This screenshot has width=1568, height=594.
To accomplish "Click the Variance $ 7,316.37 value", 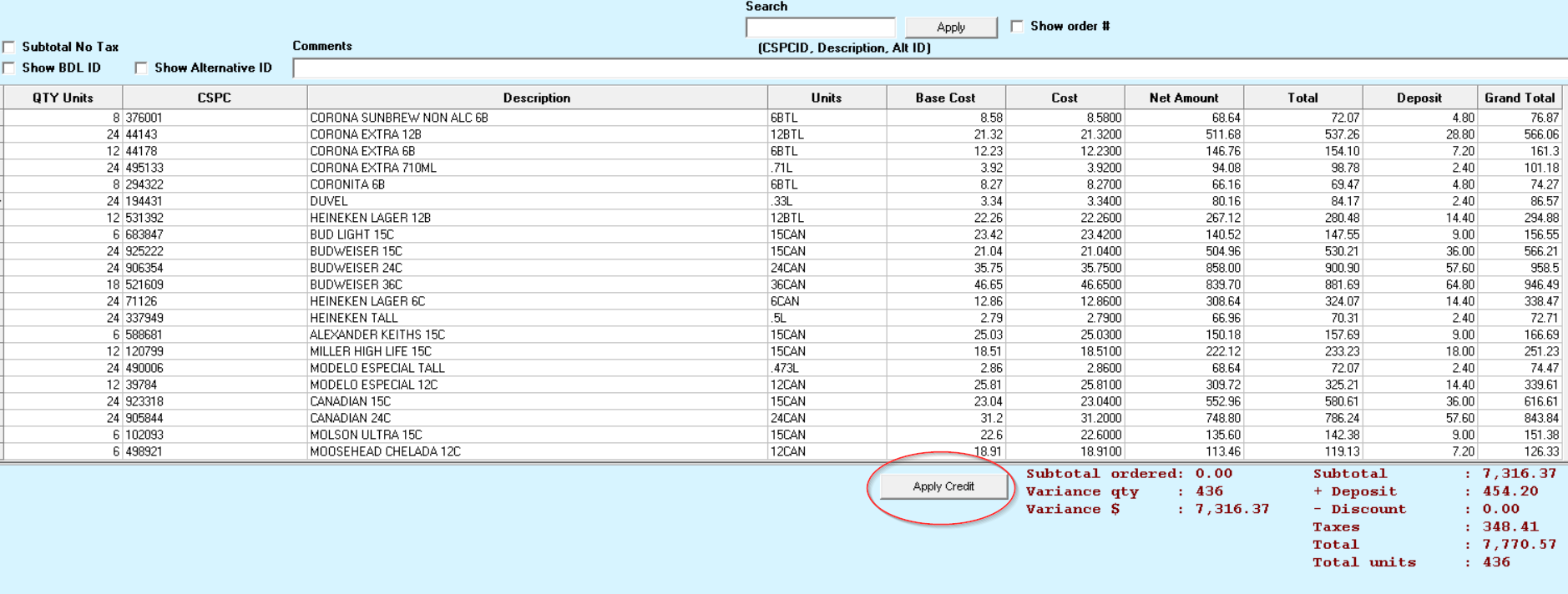I will (1232, 509).
